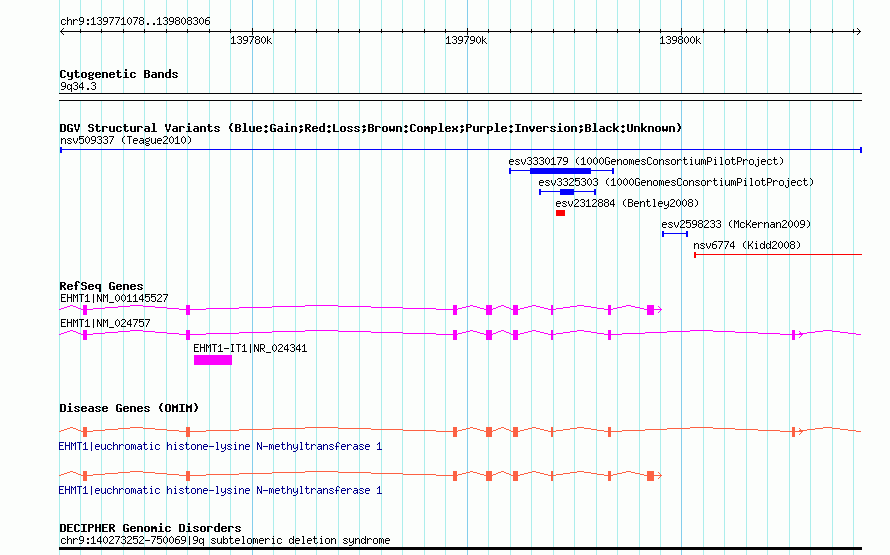The width and height of the screenshot is (890, 555).
Task: Click the 139790k ruler label
Action: (466, 41)
